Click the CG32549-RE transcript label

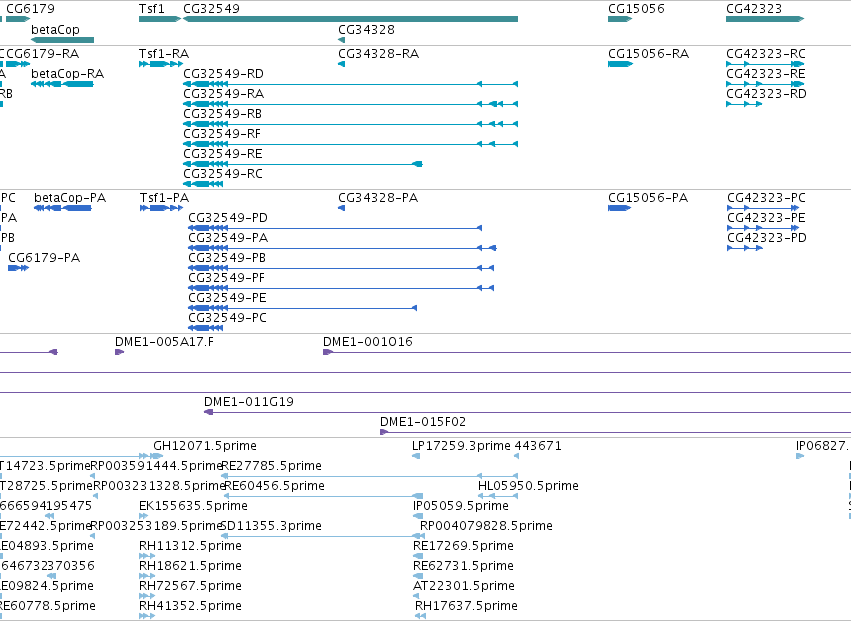click(x=223, y=154)
